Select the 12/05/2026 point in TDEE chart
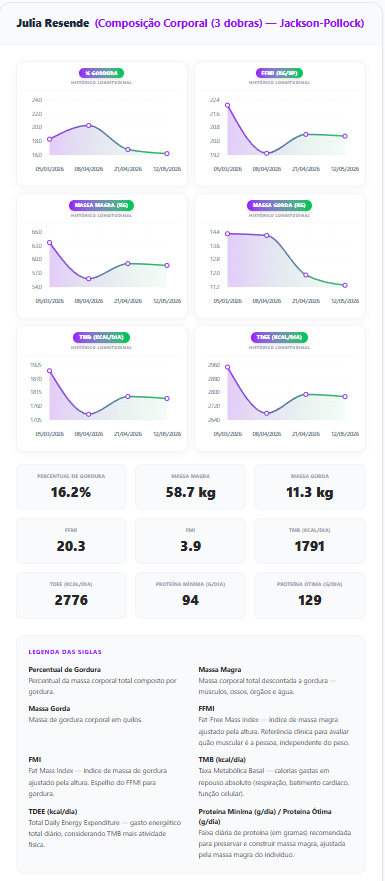The height and width of the screenshot is (881, 385). point(345,397)
